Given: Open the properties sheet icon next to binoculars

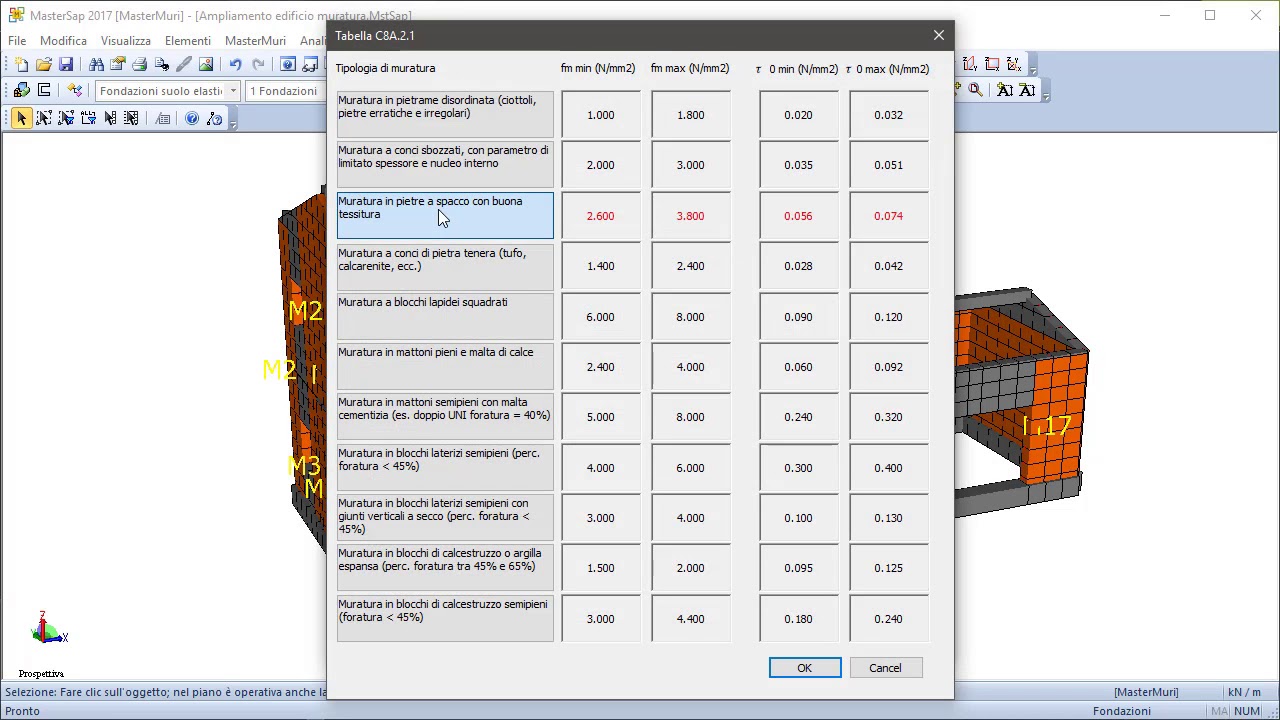Looking at the screenshot, I should tap(118, 64).
